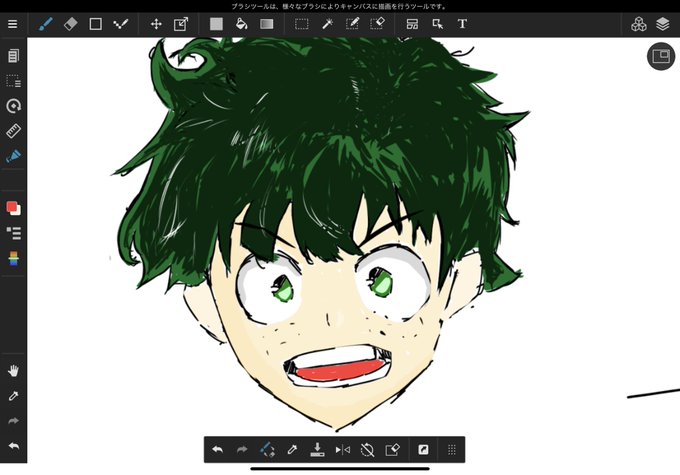The height and width of the screenshot is (475, 680).
Task: Select the Text tool
Action: tap(462, 24)
